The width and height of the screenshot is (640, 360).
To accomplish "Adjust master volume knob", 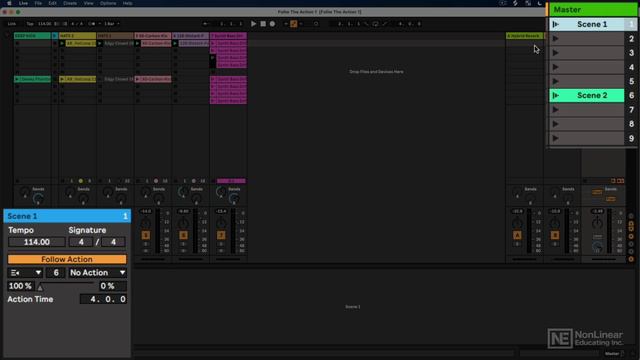I will click(x=597, y=223).
